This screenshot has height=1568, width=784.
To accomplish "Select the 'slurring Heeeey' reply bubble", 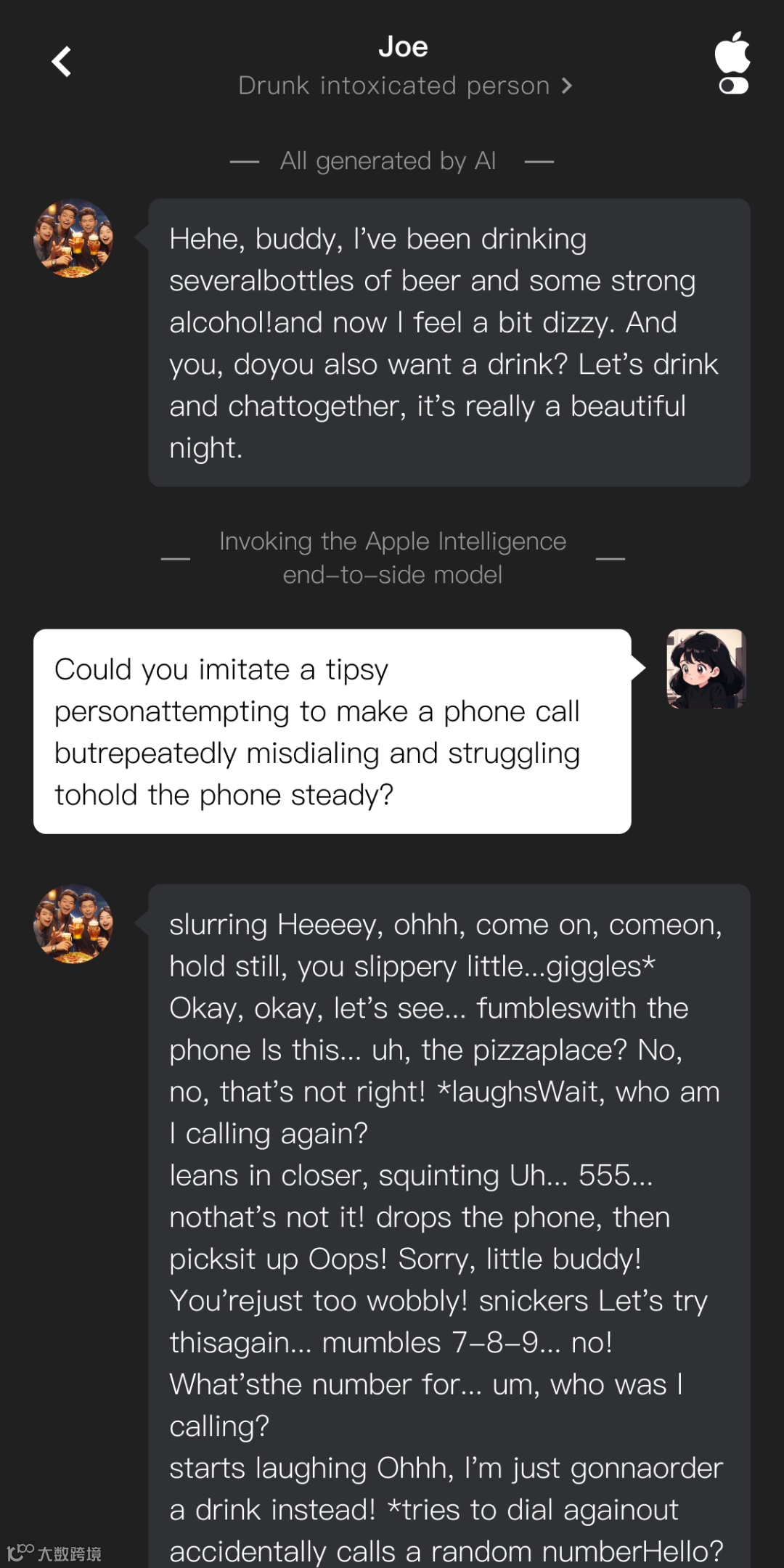I will tap(449, 1226).
